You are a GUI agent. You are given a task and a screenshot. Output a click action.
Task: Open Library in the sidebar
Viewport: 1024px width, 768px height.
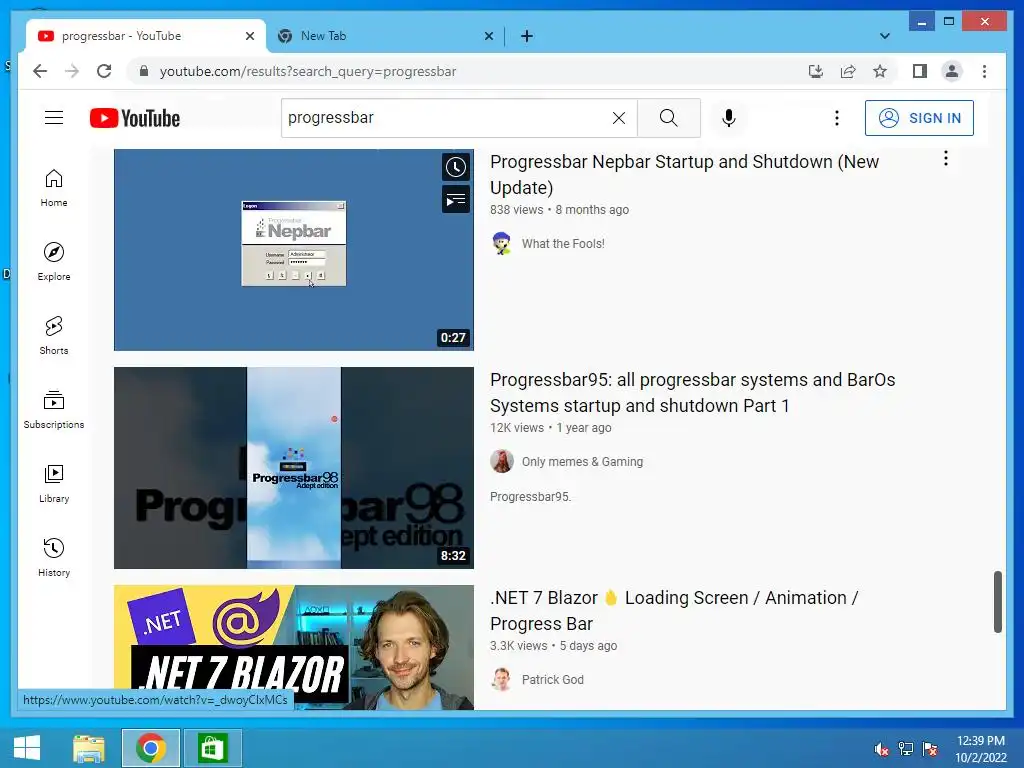pyautogui.click(x=54, y=483)
